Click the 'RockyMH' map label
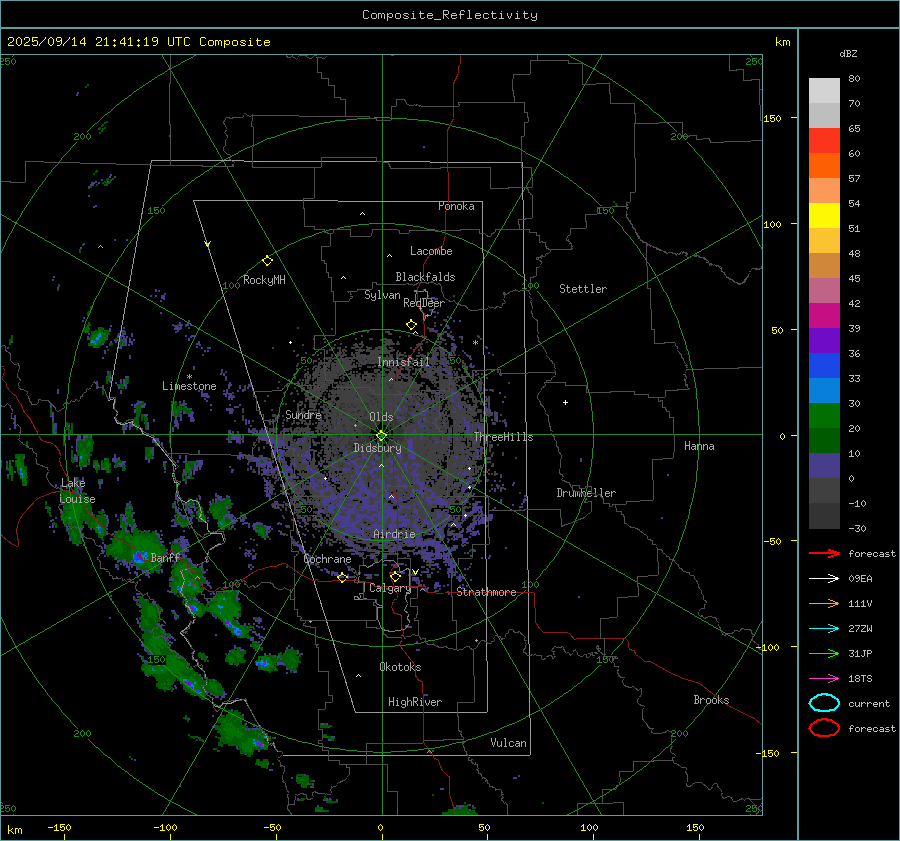Viewport: 900px width, 841px height. pyautogui.click(x=264, y=280)
